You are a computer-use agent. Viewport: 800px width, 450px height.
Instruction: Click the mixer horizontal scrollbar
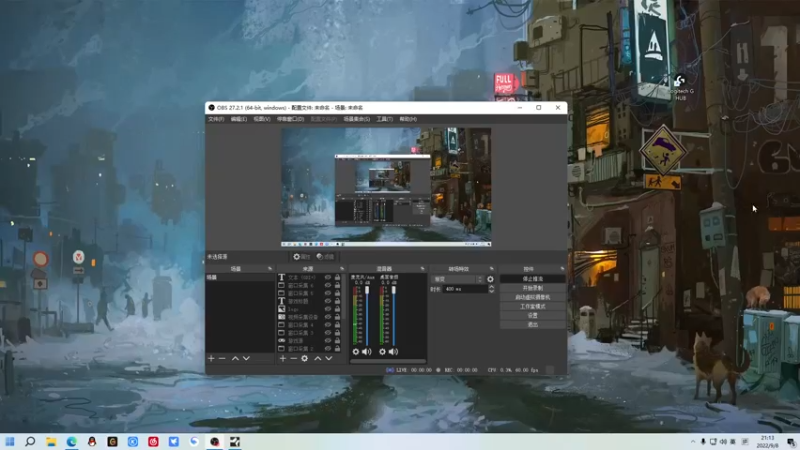pos(388,362)
